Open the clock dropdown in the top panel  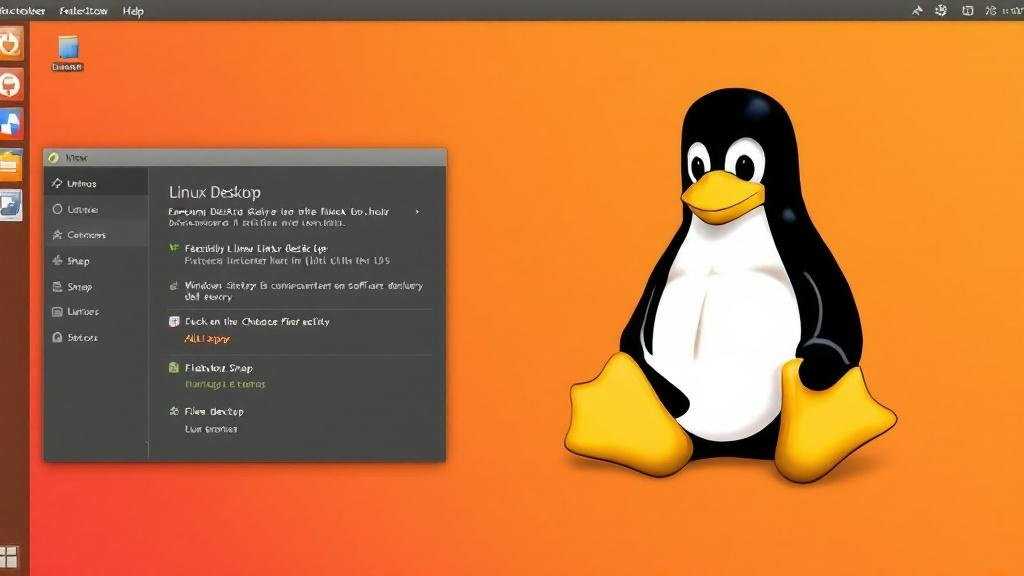tap(1010, 10)
